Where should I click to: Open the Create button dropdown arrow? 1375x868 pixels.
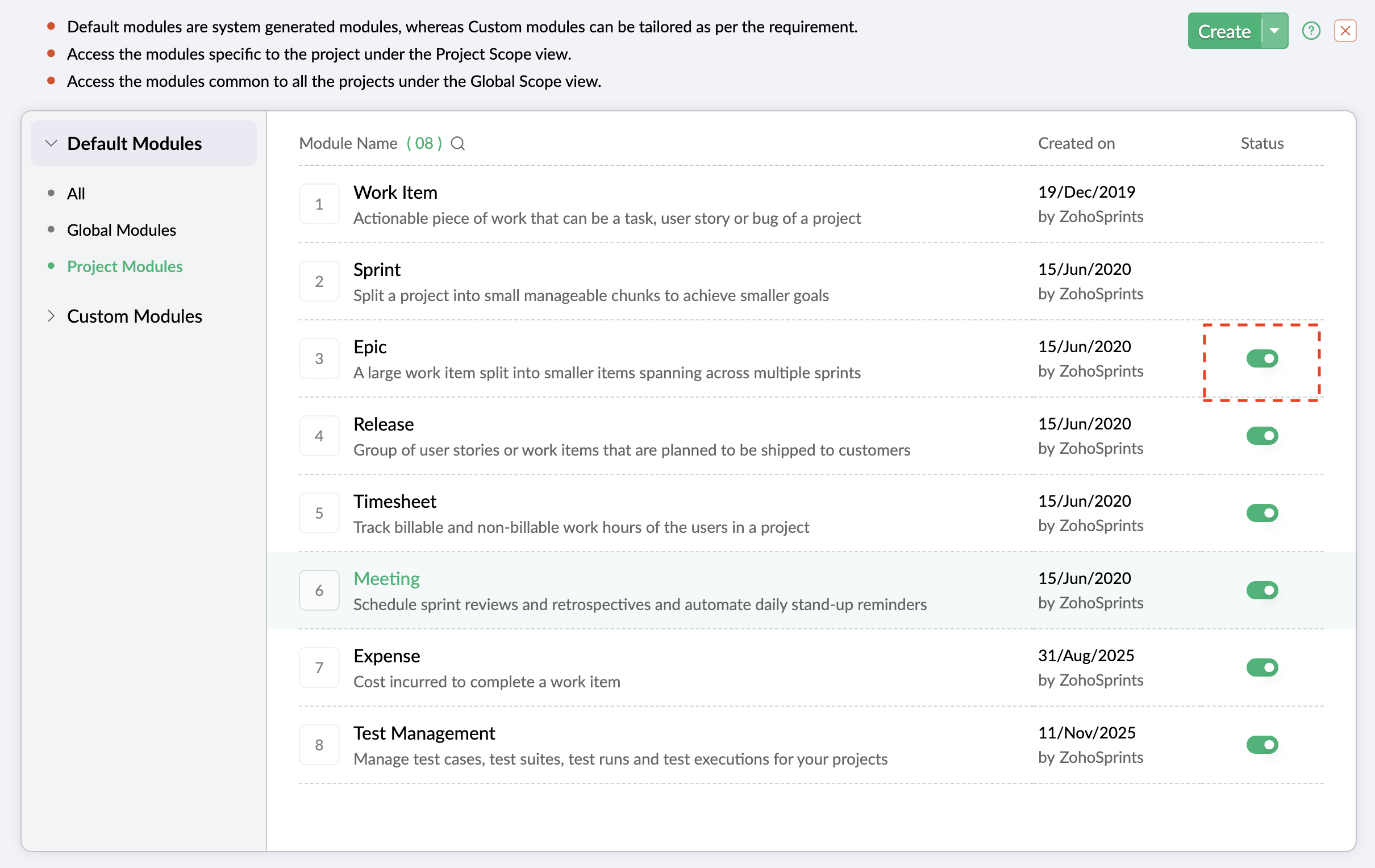click(x=1274, y=31)
